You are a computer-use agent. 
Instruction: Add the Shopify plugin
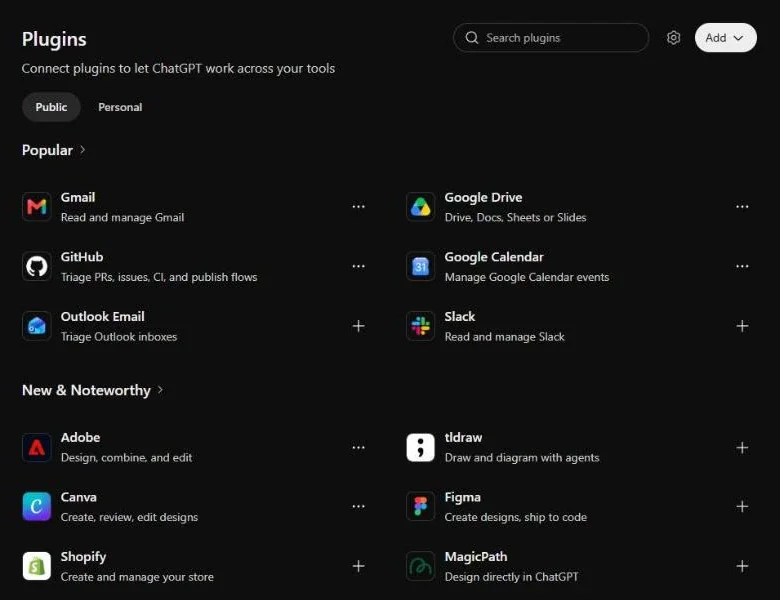[359, 566]
